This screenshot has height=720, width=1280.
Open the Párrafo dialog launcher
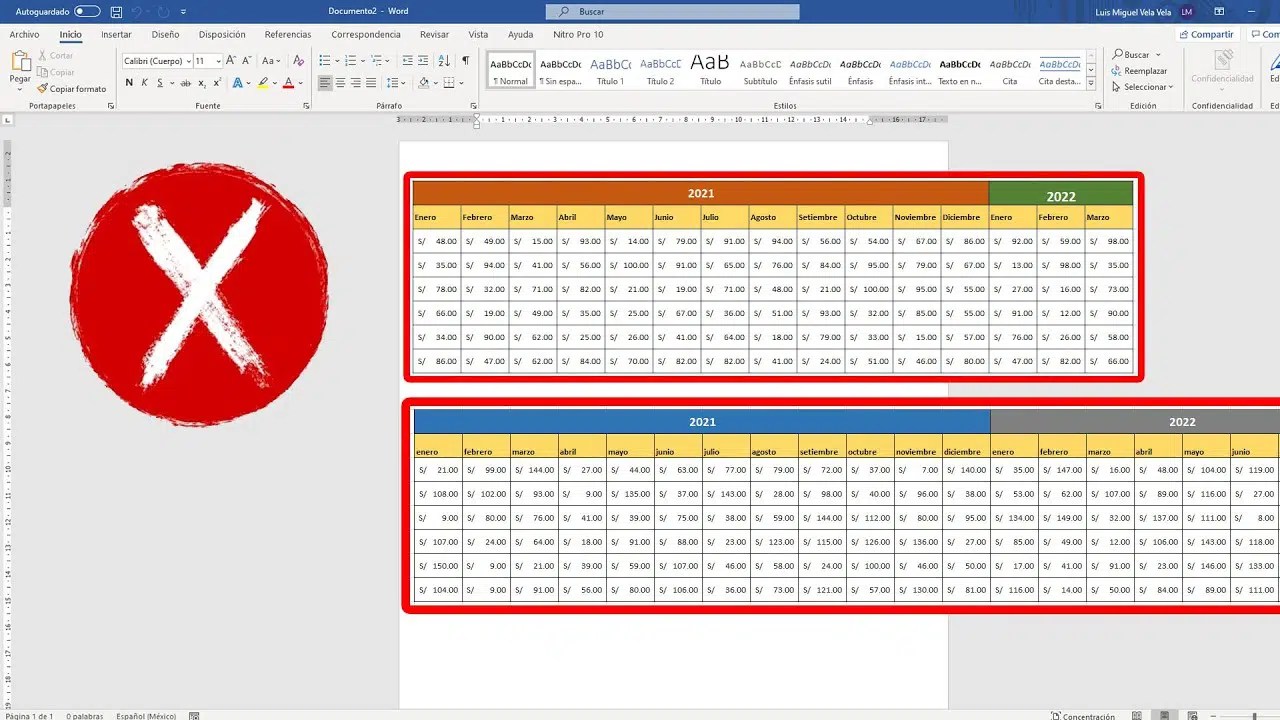click(473, 106)
